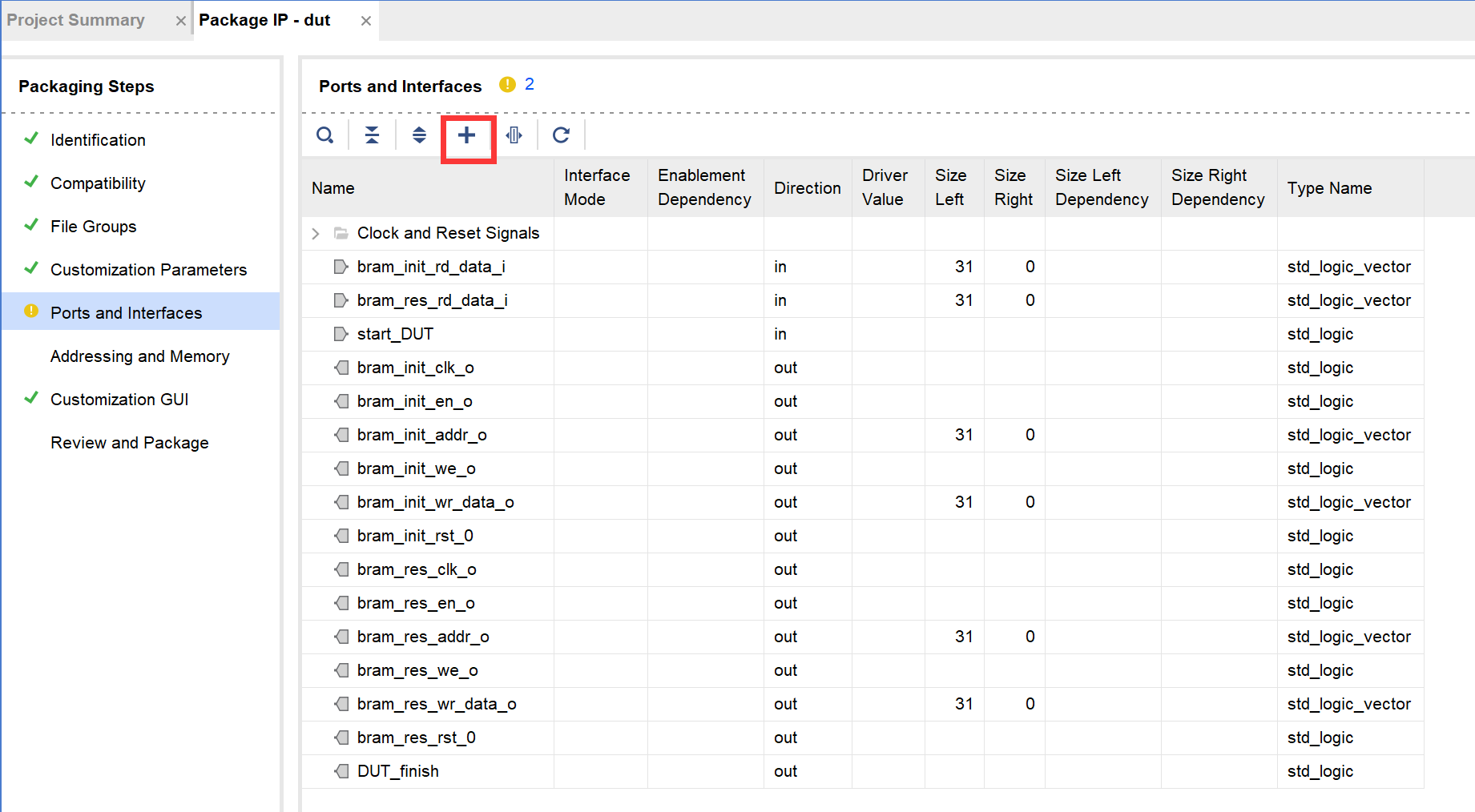1475x812 pixels.
Task: Open Customization GUI step
Action: [x=119, y=400]
